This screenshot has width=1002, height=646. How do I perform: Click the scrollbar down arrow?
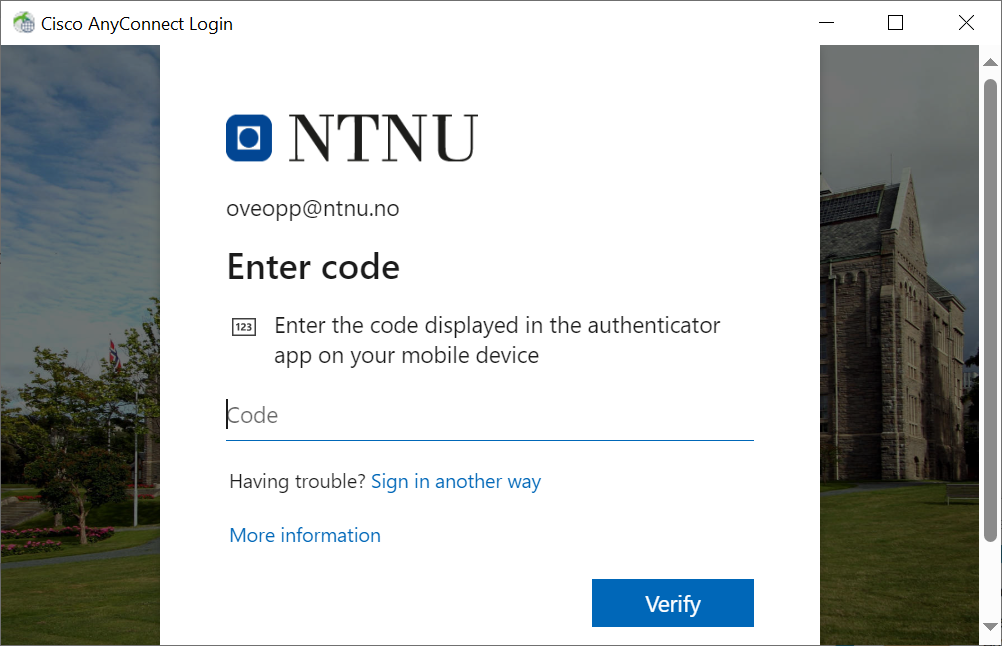click(x=990, y=627)
